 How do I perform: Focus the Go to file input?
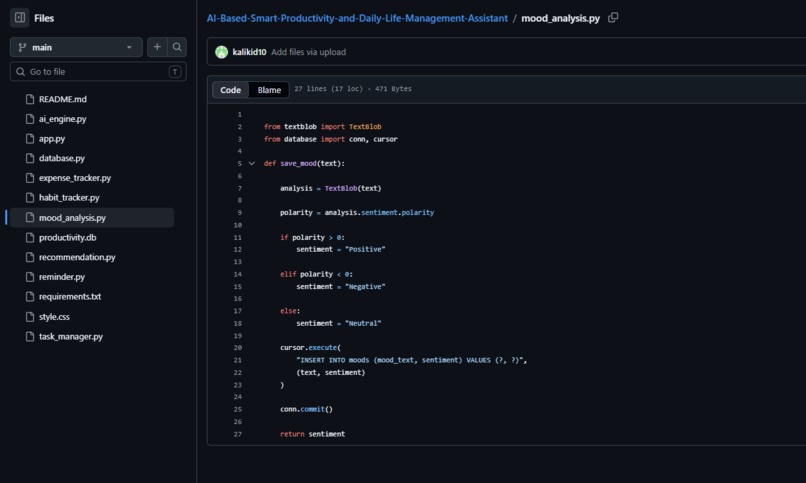tap(98, 71)
